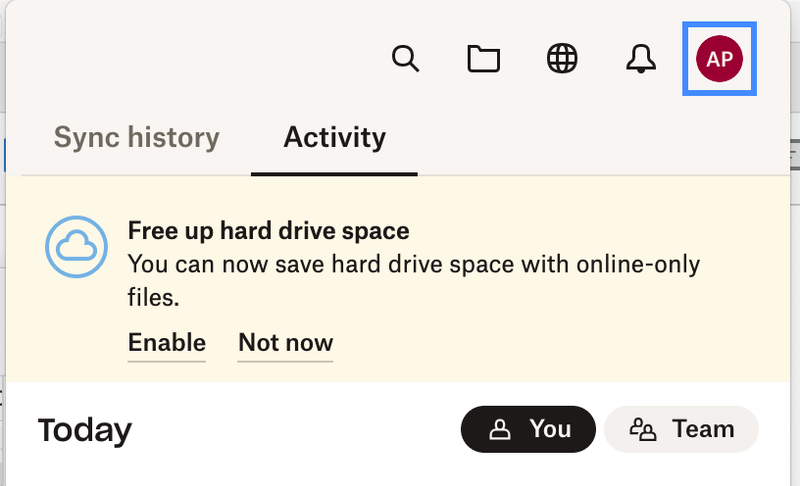Dismiss the banner with Not now

click(285, 343)
